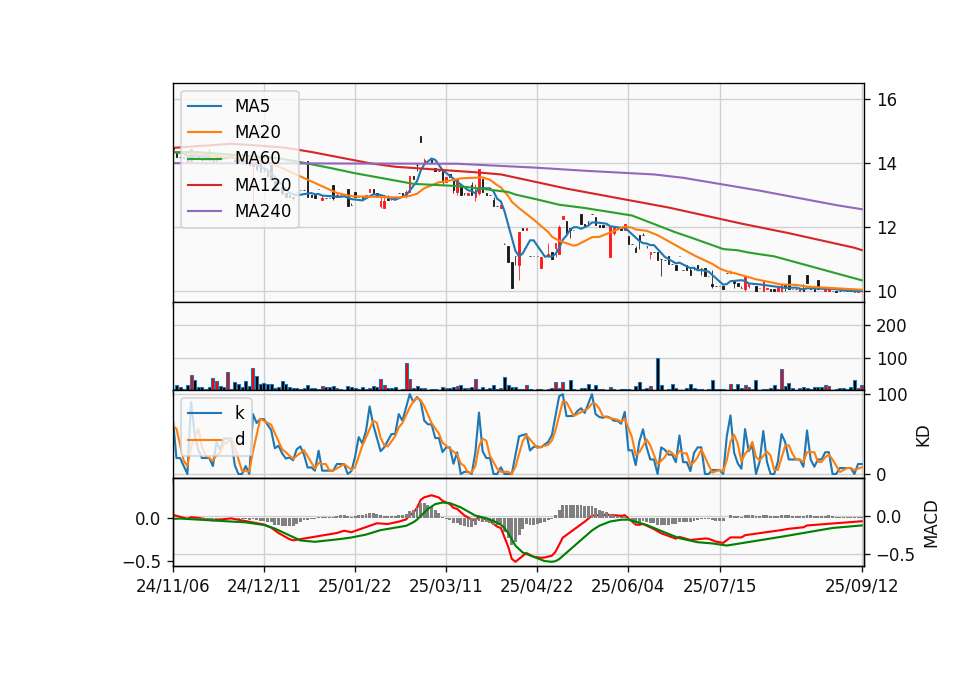Click the green MA60 legend line sample

point(204,158)
